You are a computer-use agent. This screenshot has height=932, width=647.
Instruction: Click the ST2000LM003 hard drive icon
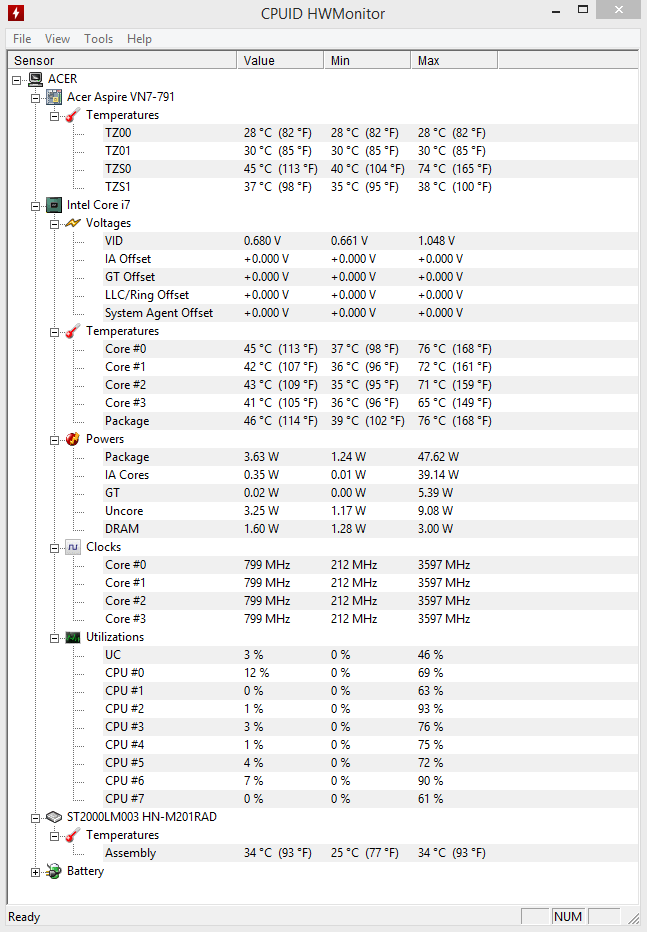(x=54, y=817)
